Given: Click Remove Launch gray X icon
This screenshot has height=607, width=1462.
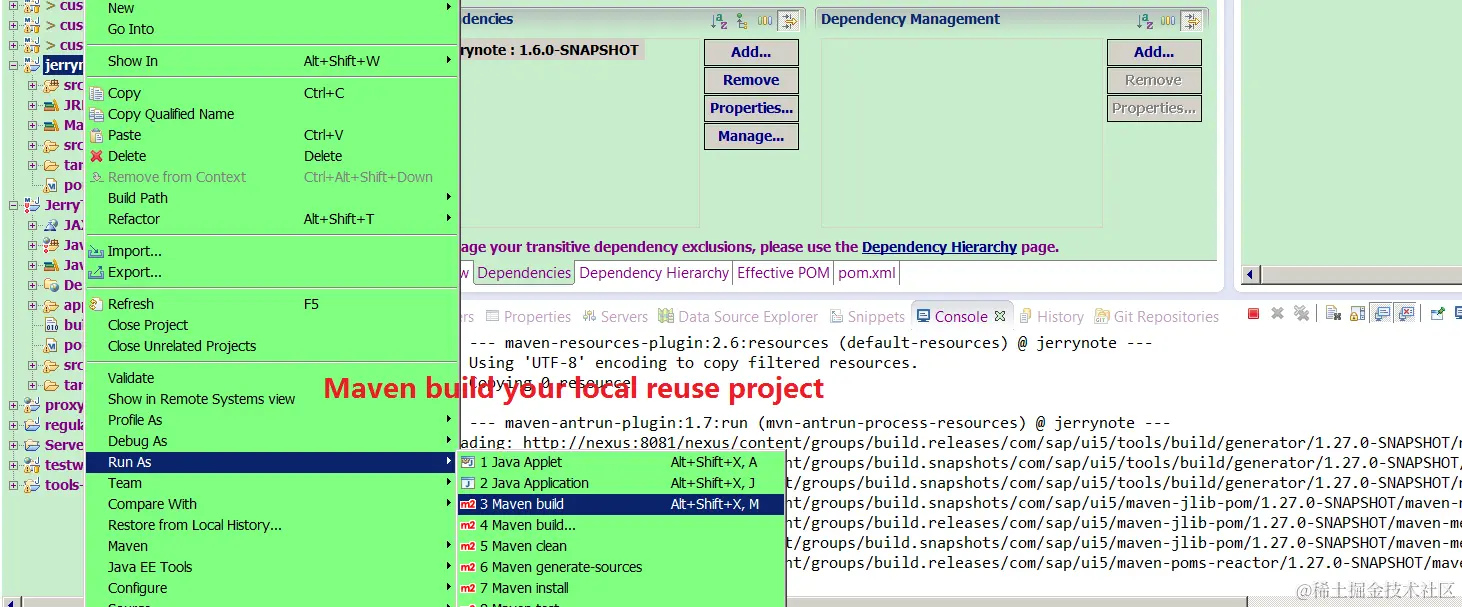Looking at the screenshot, I should (x=1277, y=314).
